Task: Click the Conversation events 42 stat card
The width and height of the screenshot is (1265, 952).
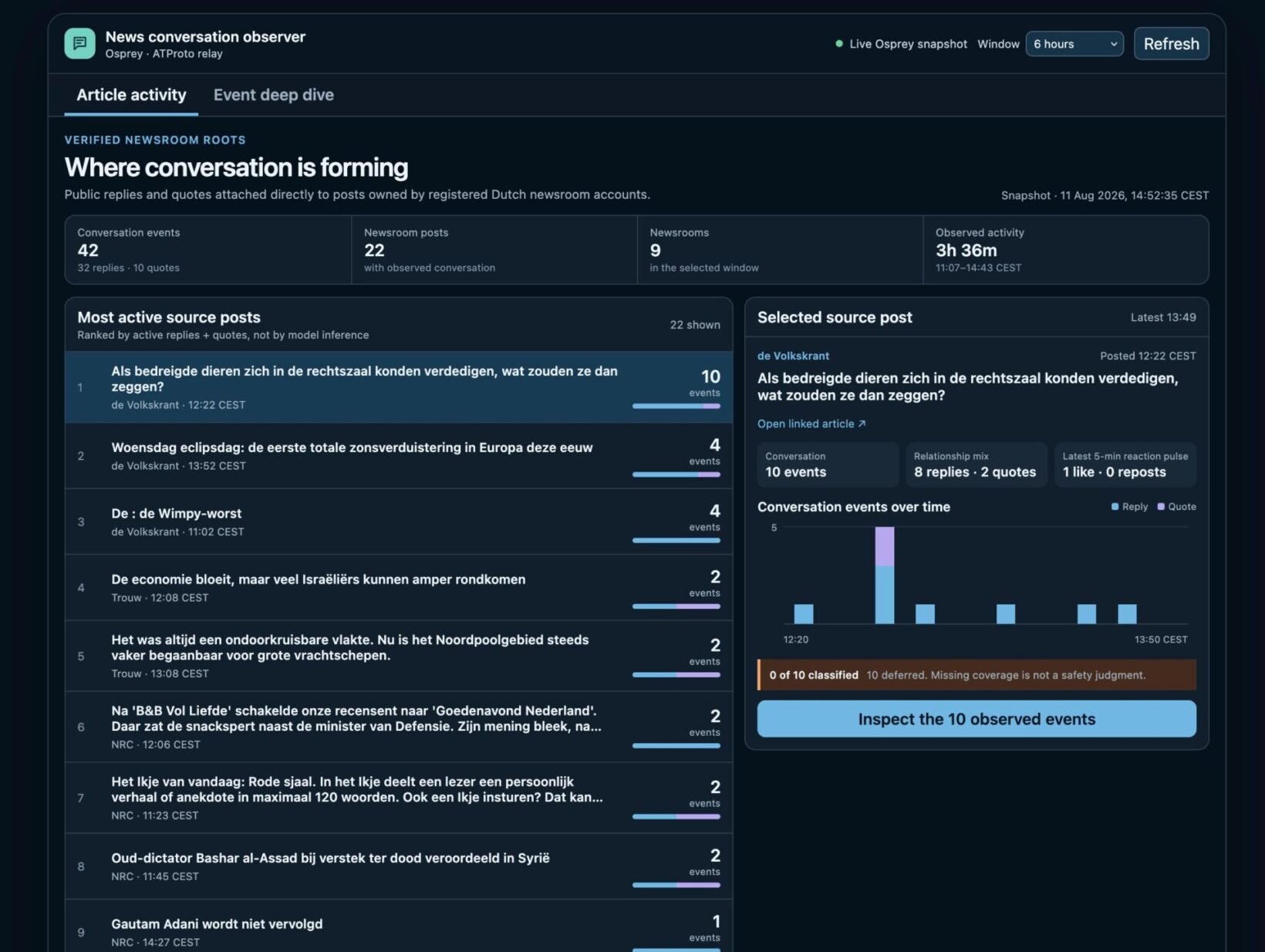Action: 208,250
